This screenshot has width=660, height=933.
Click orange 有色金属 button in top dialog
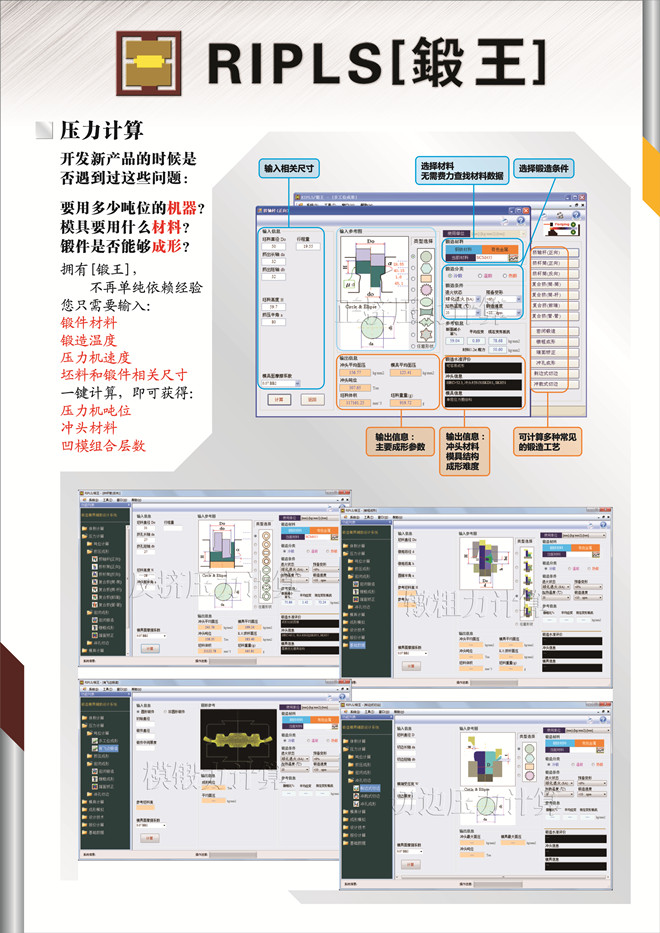[500, 249]
